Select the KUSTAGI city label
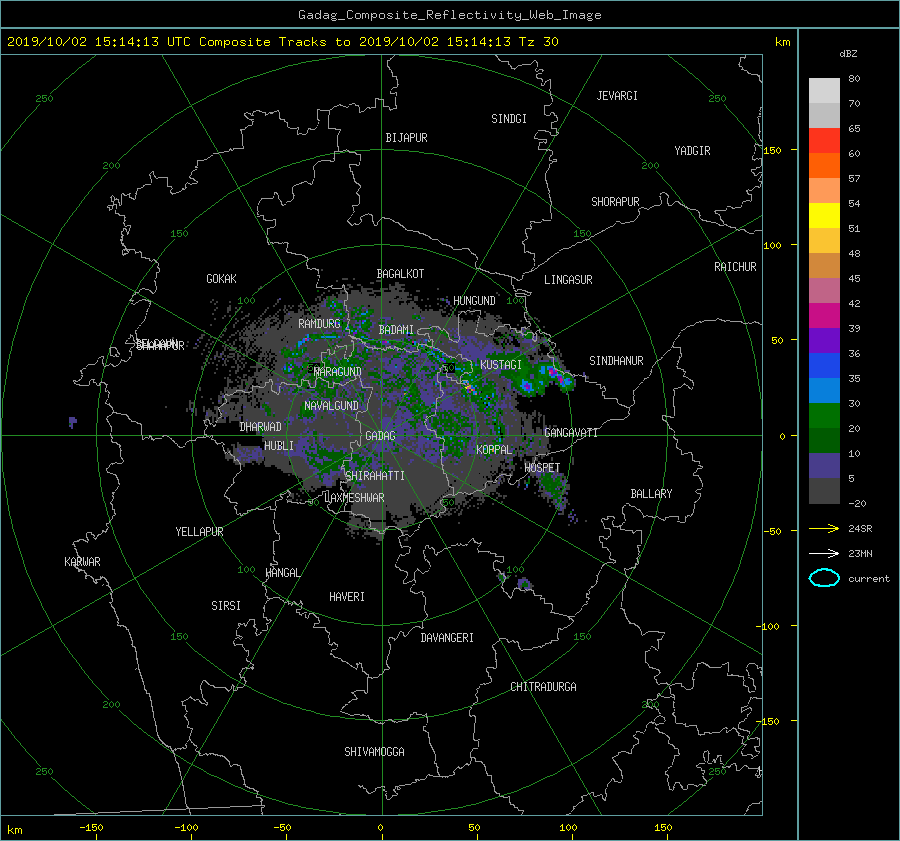This screenshot has height=841, width=900. (x=501, y=365)
